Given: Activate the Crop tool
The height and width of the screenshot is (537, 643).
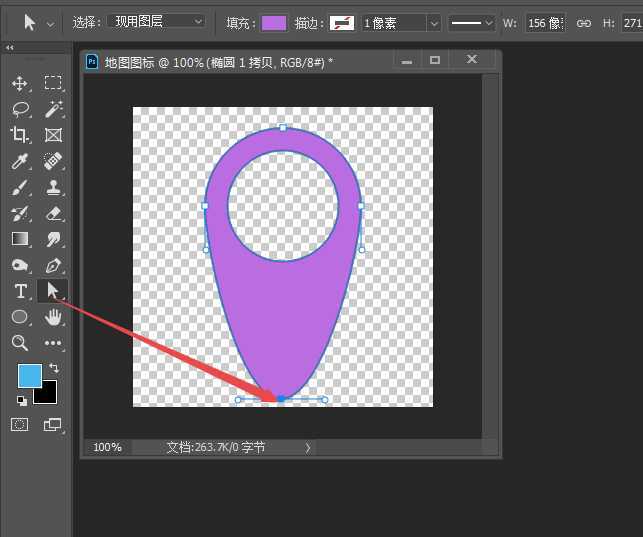Looking at the screenshot, I should click(20, 135).
